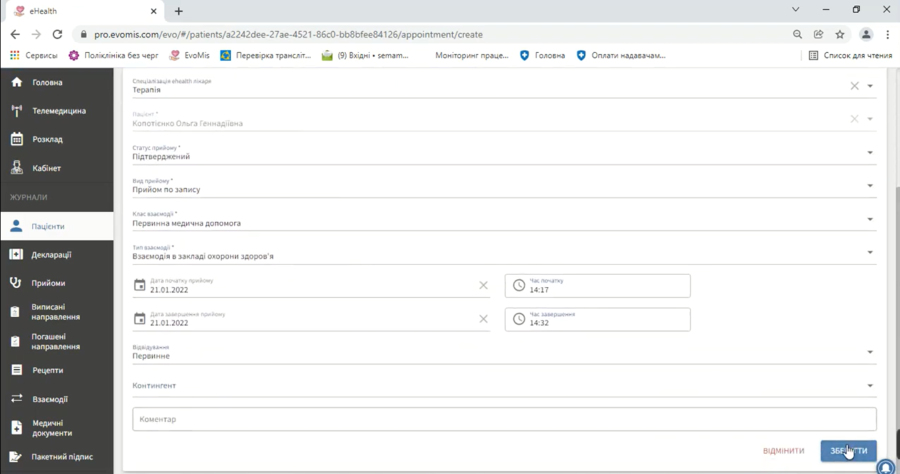The height and width of the screenshot is (474, 900).
Task: Select Пацієнти in the sidebar
Action: (56, 226)
